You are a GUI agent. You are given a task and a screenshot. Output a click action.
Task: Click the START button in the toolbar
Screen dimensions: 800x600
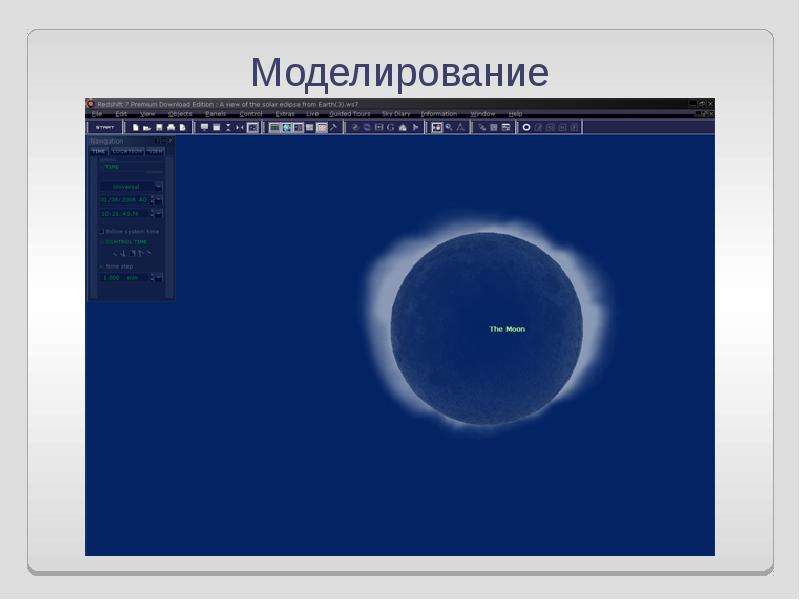tap(105, 128)
